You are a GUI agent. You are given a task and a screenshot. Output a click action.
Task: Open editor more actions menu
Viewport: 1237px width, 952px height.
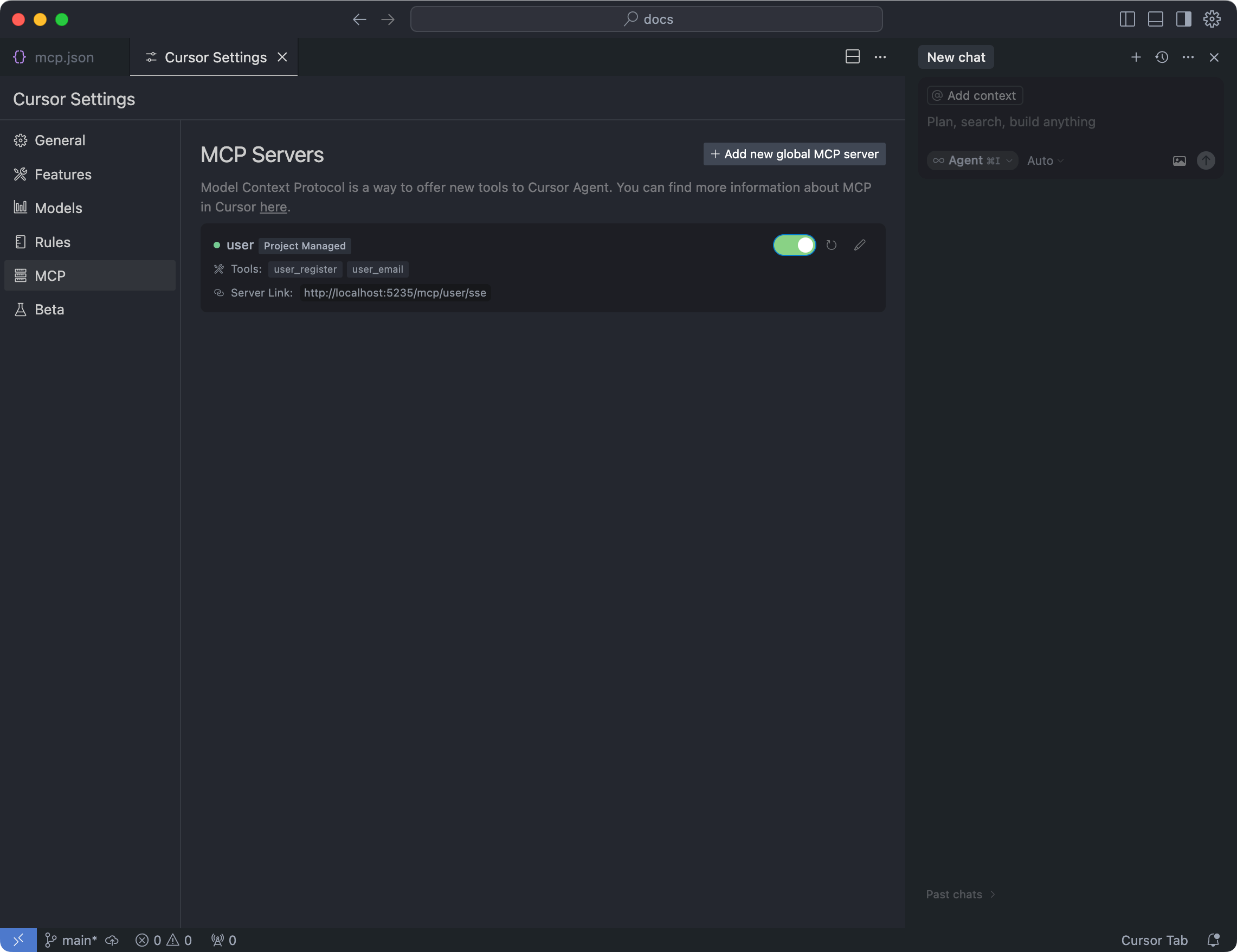point(880,57)
